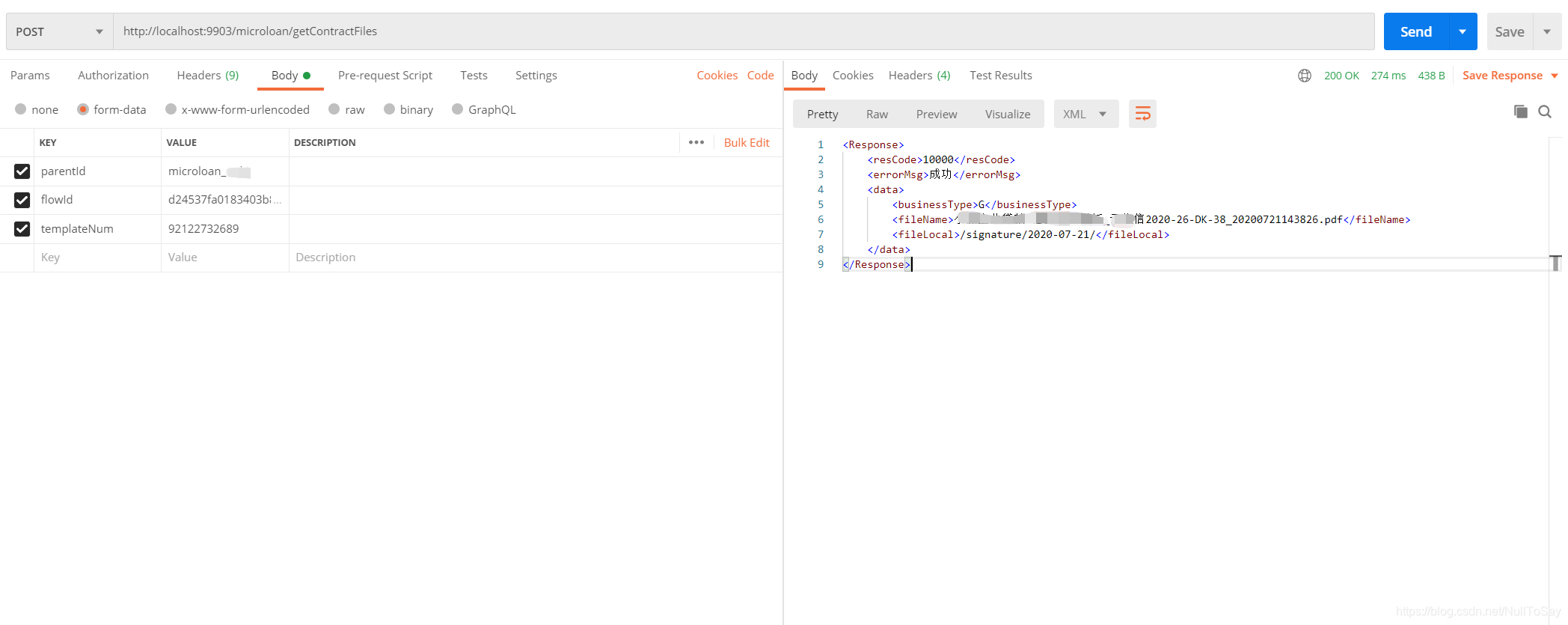Open the request Cookies link
The image size is (1568, 625).
coord(717,76)
